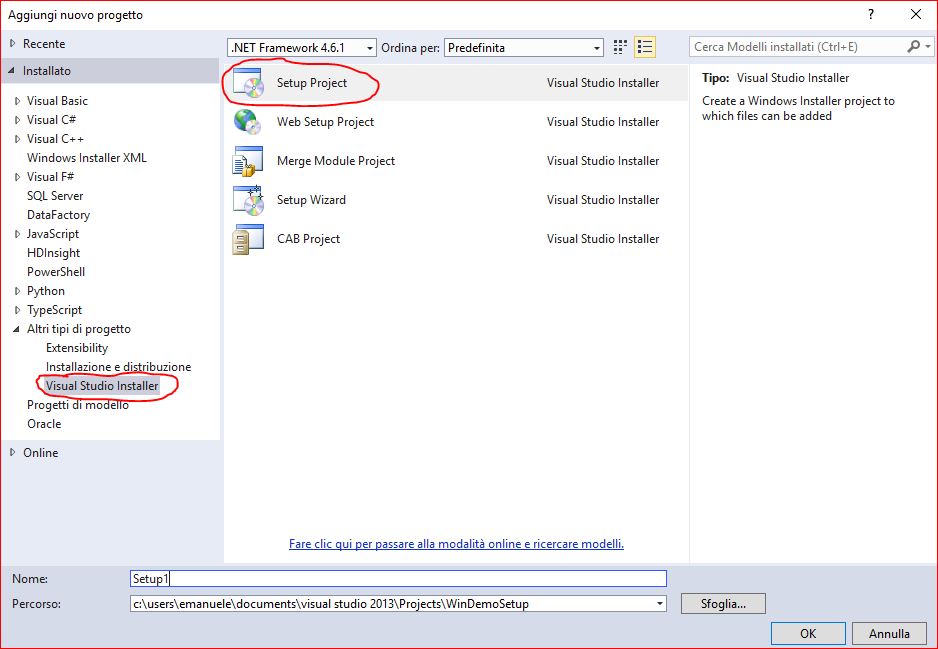Select the SQL Server category
The height and width of the screenshot is (649, 938).
55,196
